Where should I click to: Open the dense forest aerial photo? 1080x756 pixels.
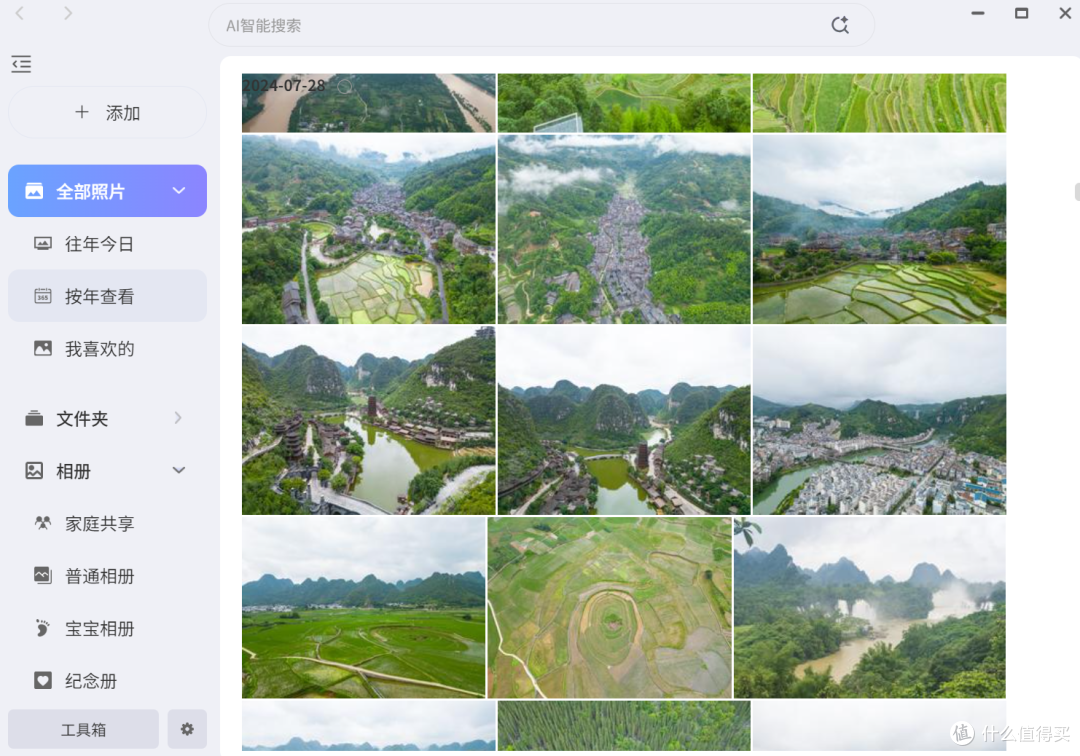coord(624,726)
